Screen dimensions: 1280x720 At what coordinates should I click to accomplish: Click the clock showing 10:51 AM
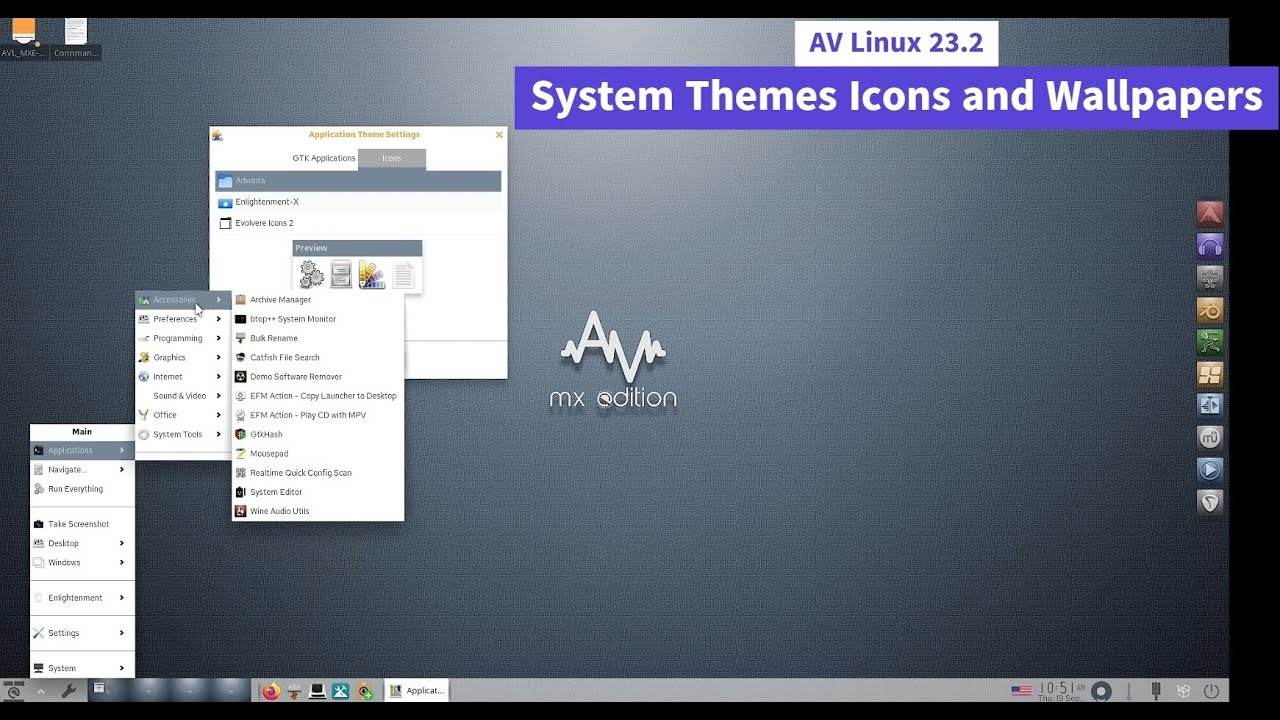[1062, 691]
